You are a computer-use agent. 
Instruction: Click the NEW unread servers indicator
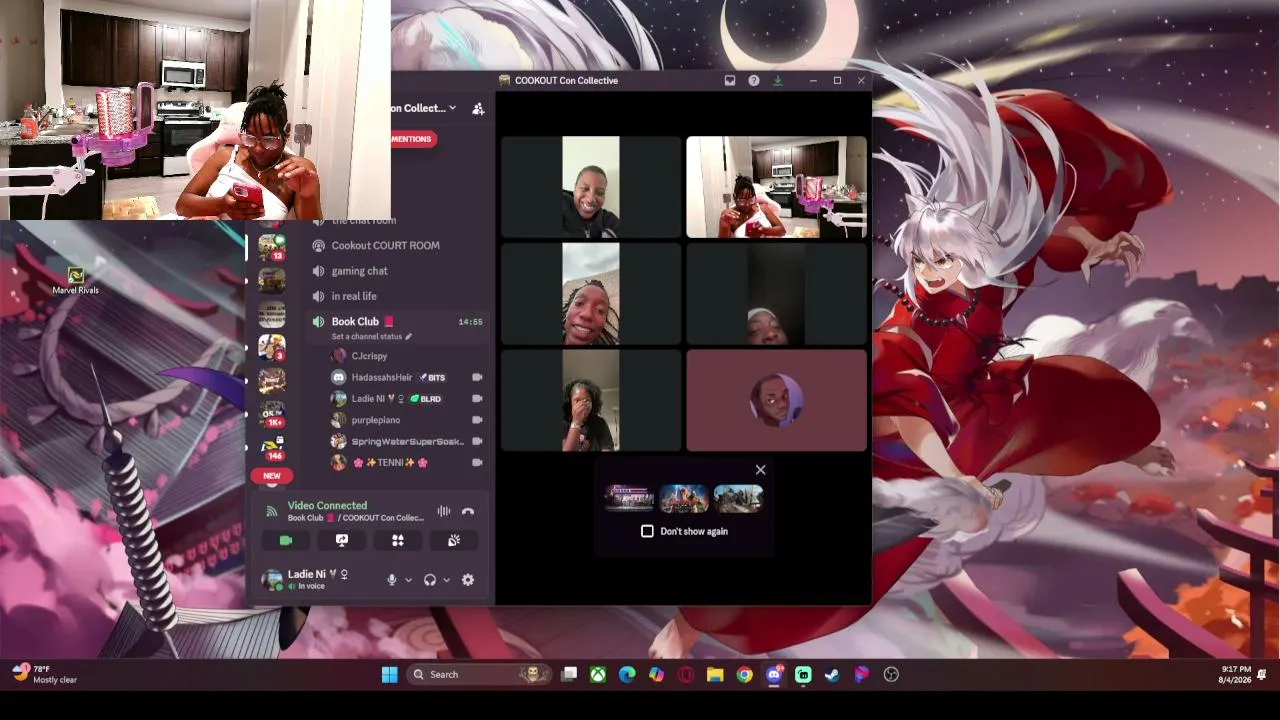pos(272,476)
